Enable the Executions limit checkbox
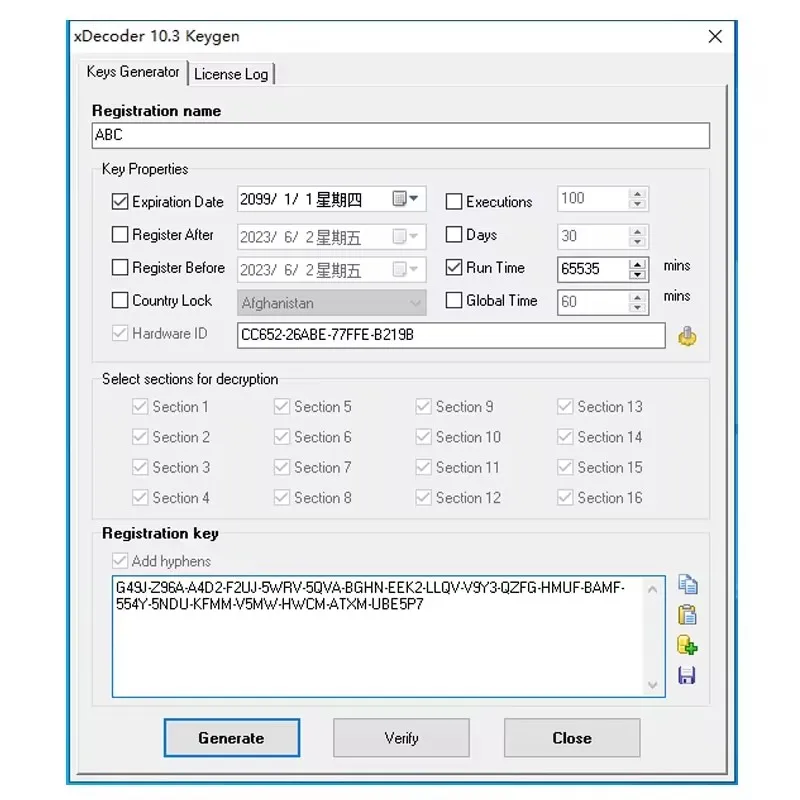This screenshot has height=800, width=800. 454,201
